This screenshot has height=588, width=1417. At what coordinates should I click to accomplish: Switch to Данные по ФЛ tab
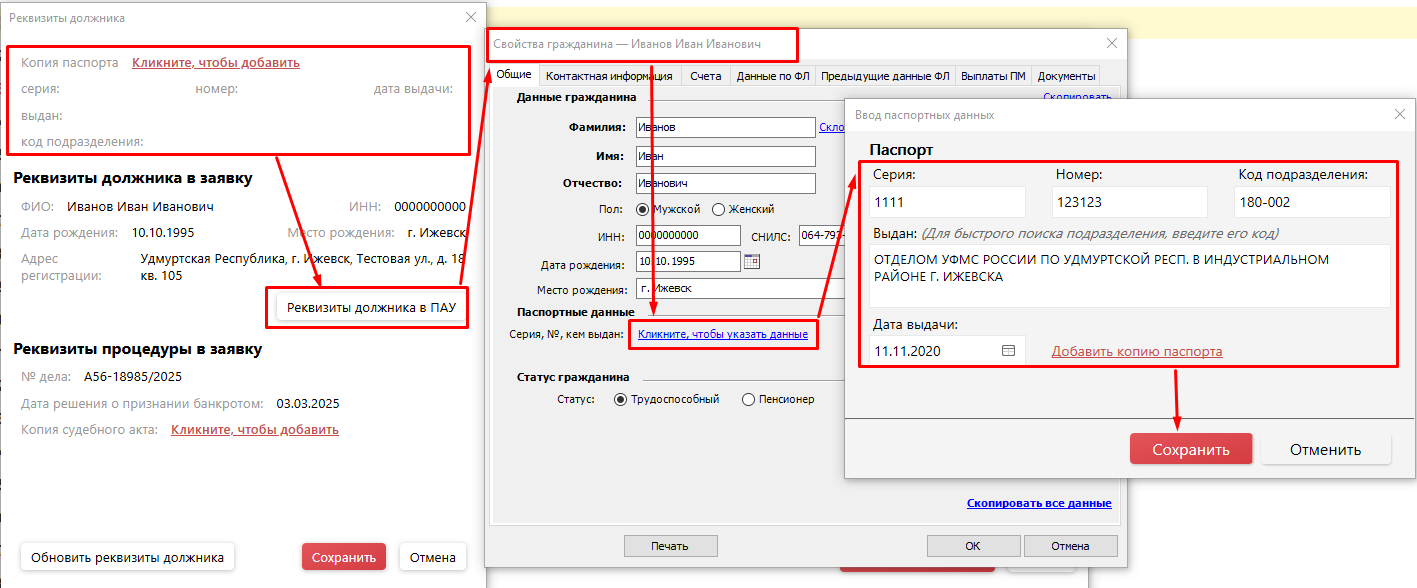(772, 76)
